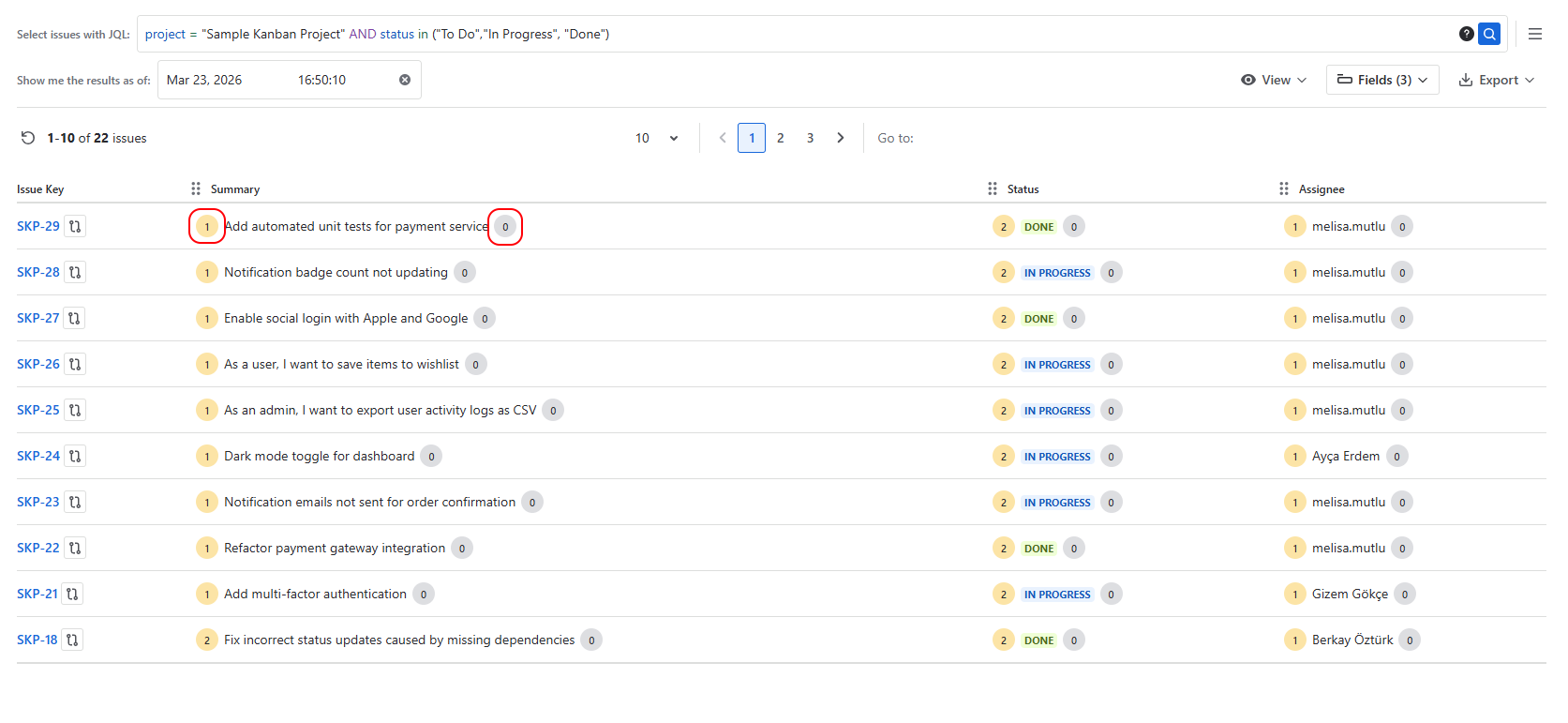
Task: Open the Export dropdown menu
Action: click(1496, 80)
